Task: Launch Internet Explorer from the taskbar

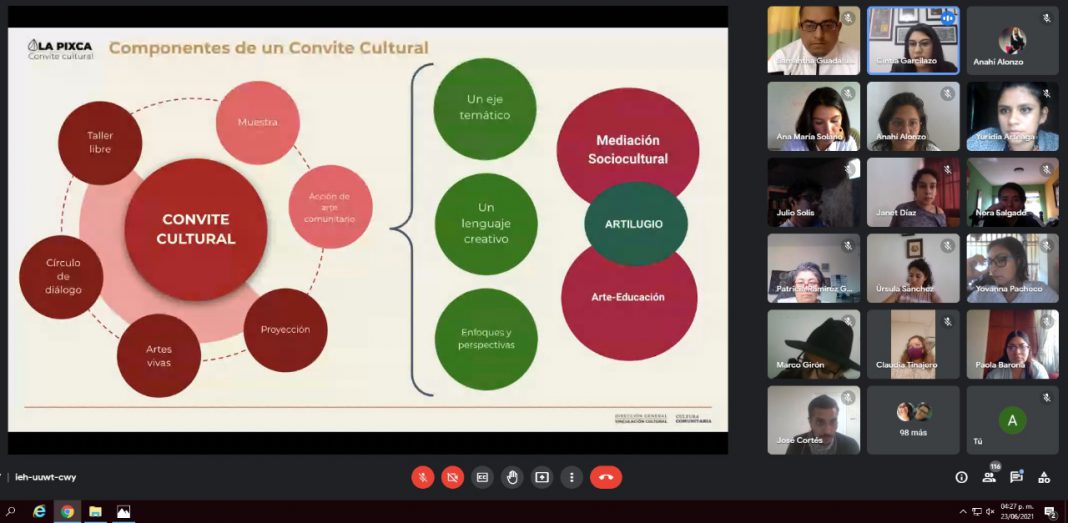Action: 39,511
